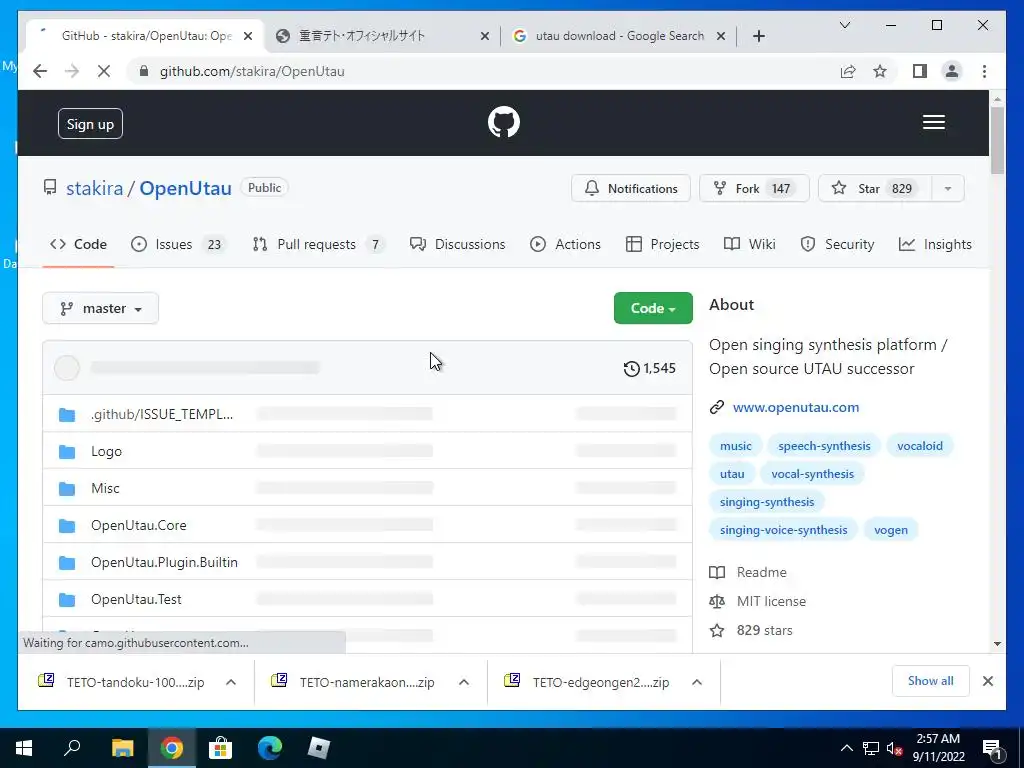Share this page using the share icon

[848, 71]
